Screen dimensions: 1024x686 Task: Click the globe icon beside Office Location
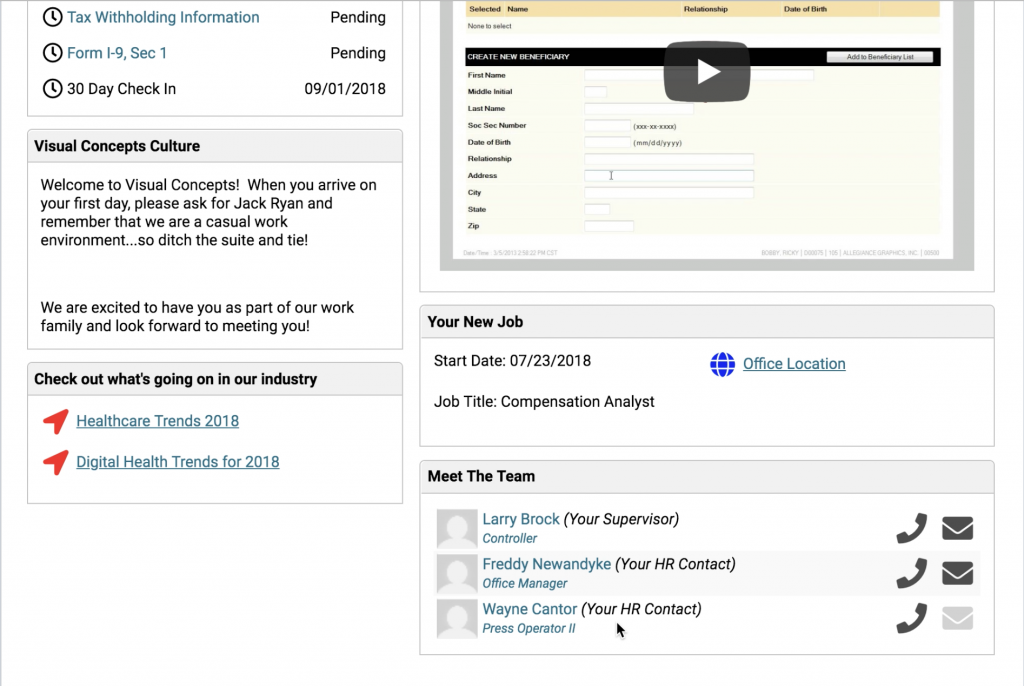coord(722,364)
